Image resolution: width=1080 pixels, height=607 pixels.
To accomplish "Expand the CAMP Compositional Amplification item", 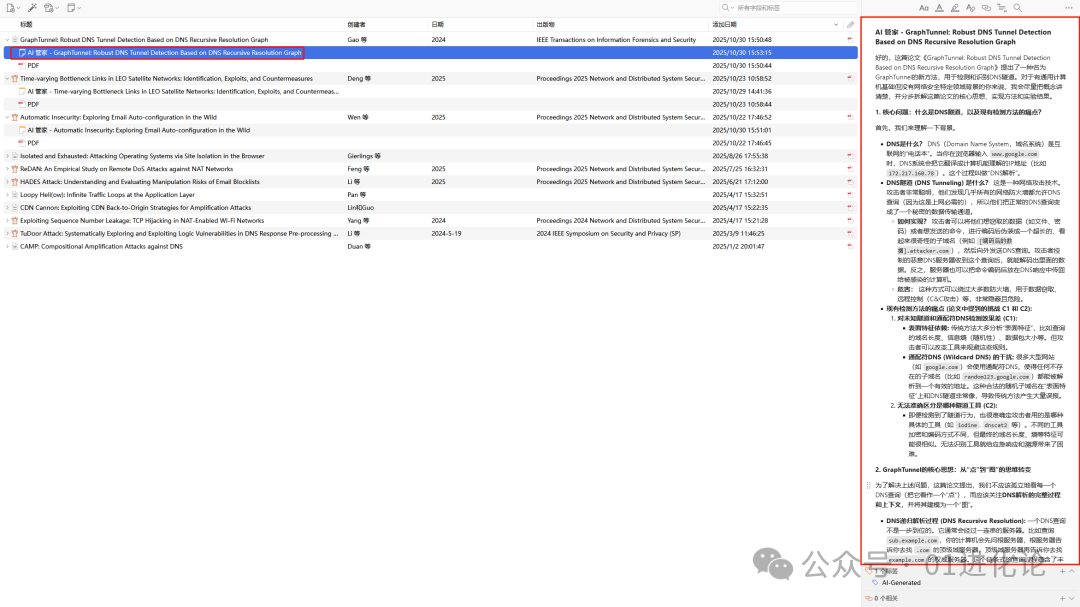I will point(8,247).
